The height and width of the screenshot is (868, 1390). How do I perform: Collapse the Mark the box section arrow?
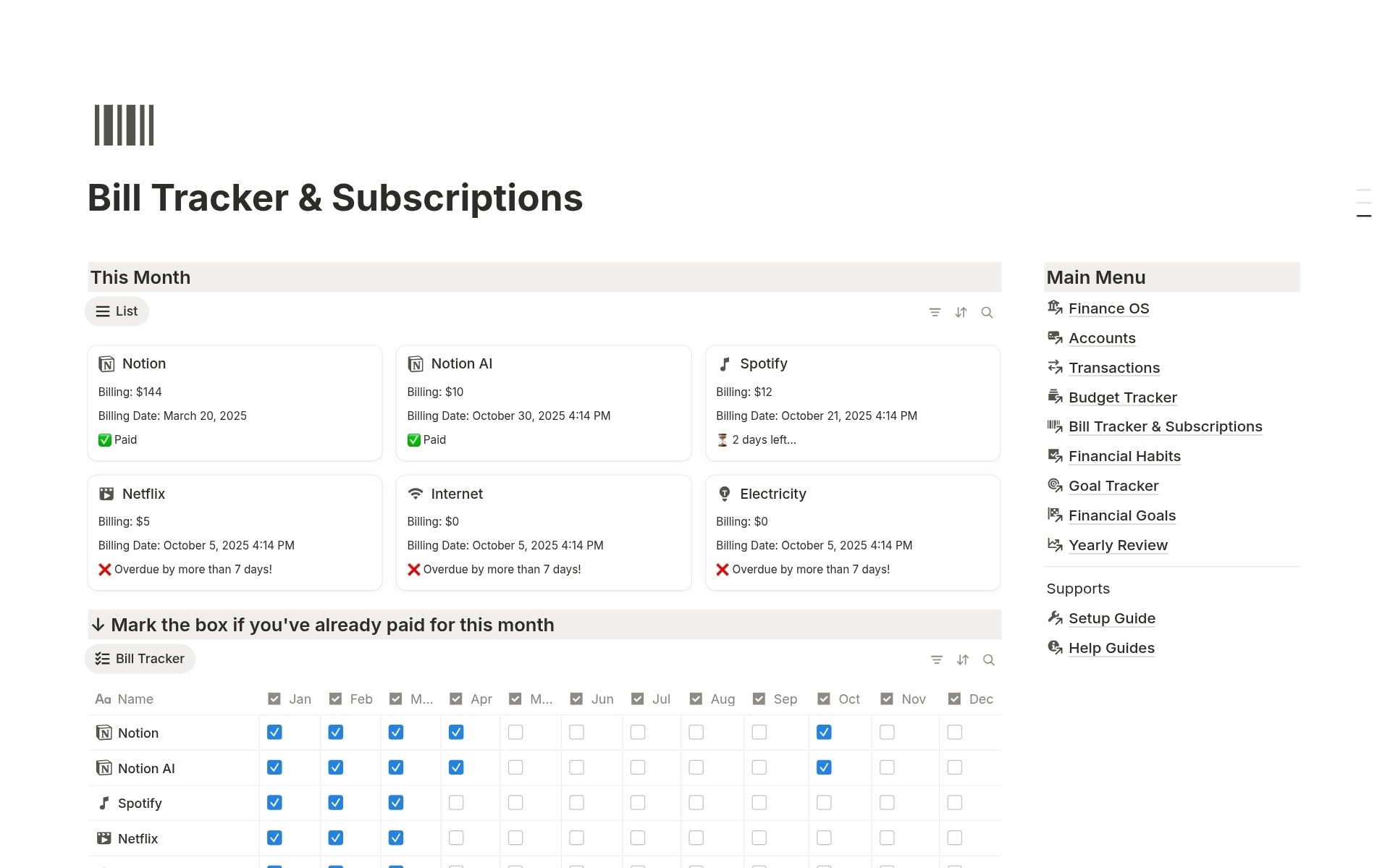[x=98, y=625]
